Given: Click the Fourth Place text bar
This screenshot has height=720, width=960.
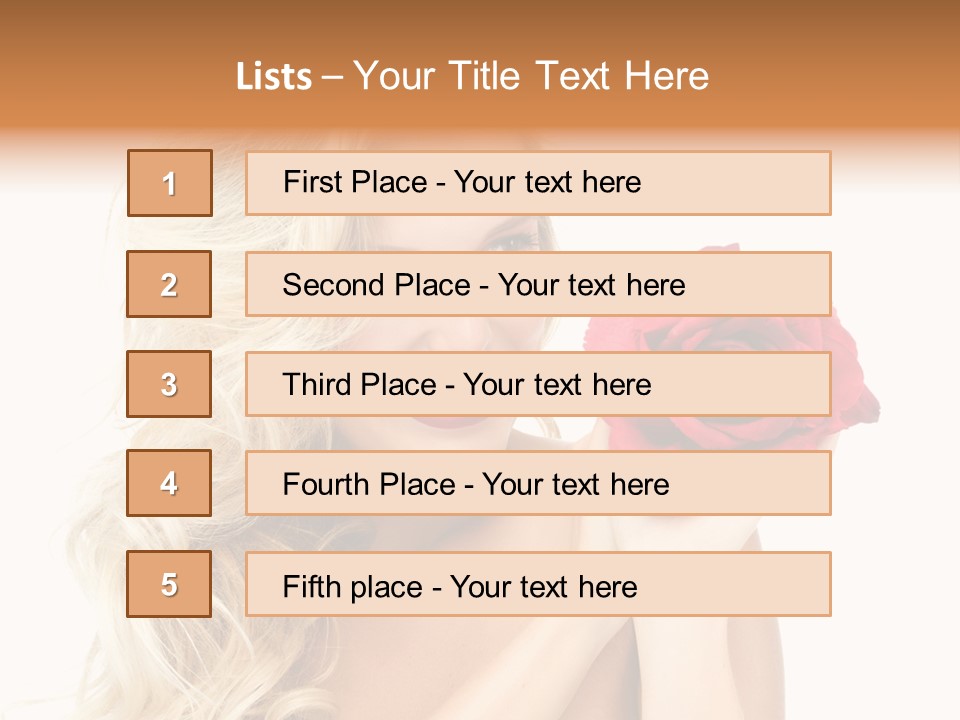Looking at the screenshot, I should click(x=538, y=483).
